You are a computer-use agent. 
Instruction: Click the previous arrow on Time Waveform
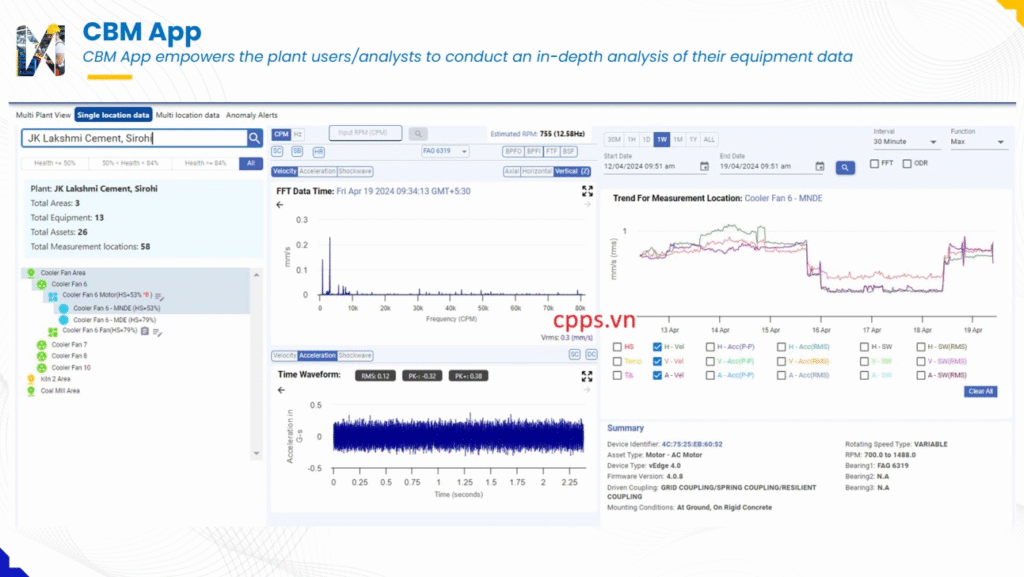(x=280, y=390)
